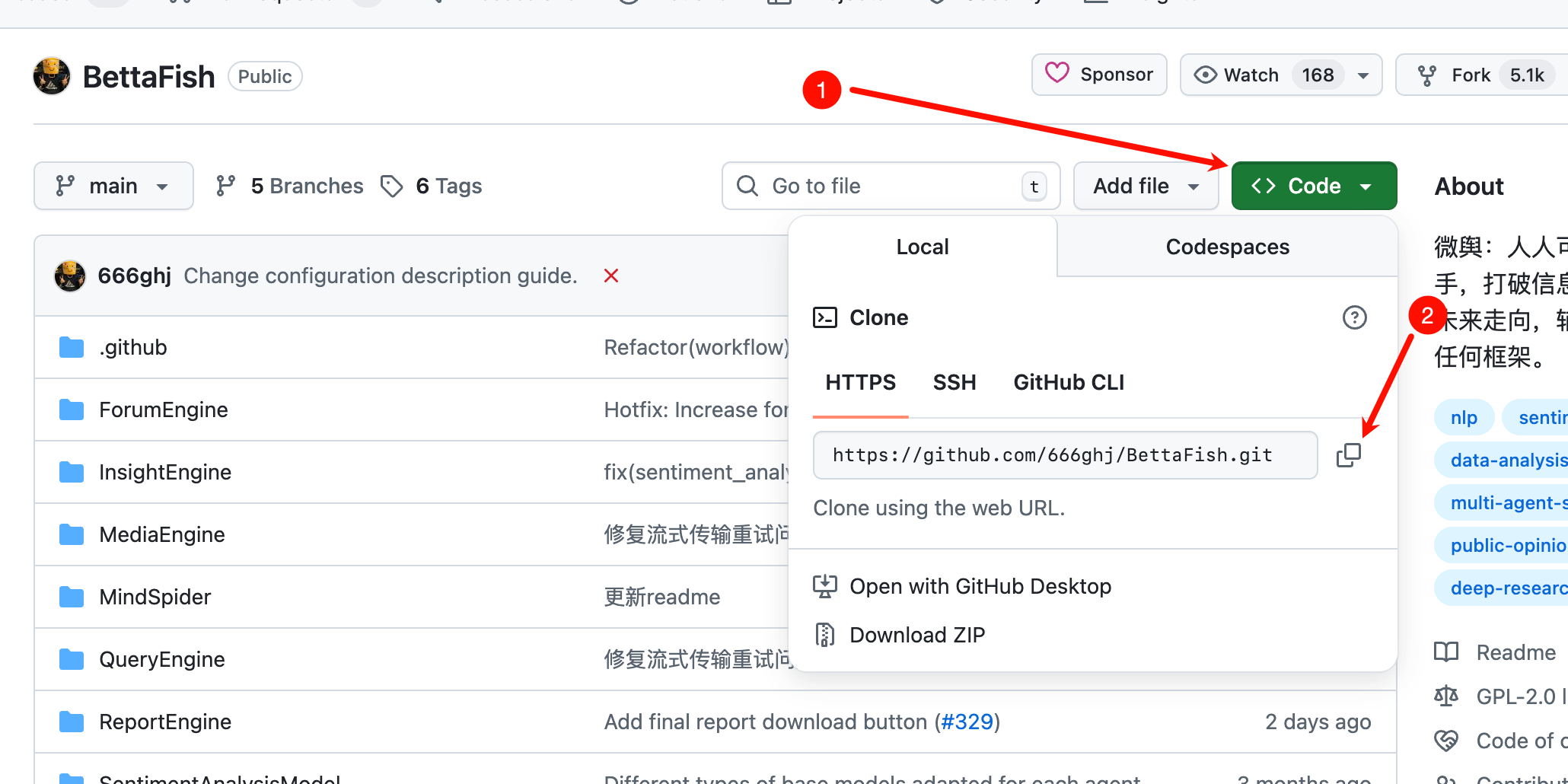This screenshot has height=784, width=1568.
Task: Open the Watch notifications dropdown arrow
Action: 1363,75
